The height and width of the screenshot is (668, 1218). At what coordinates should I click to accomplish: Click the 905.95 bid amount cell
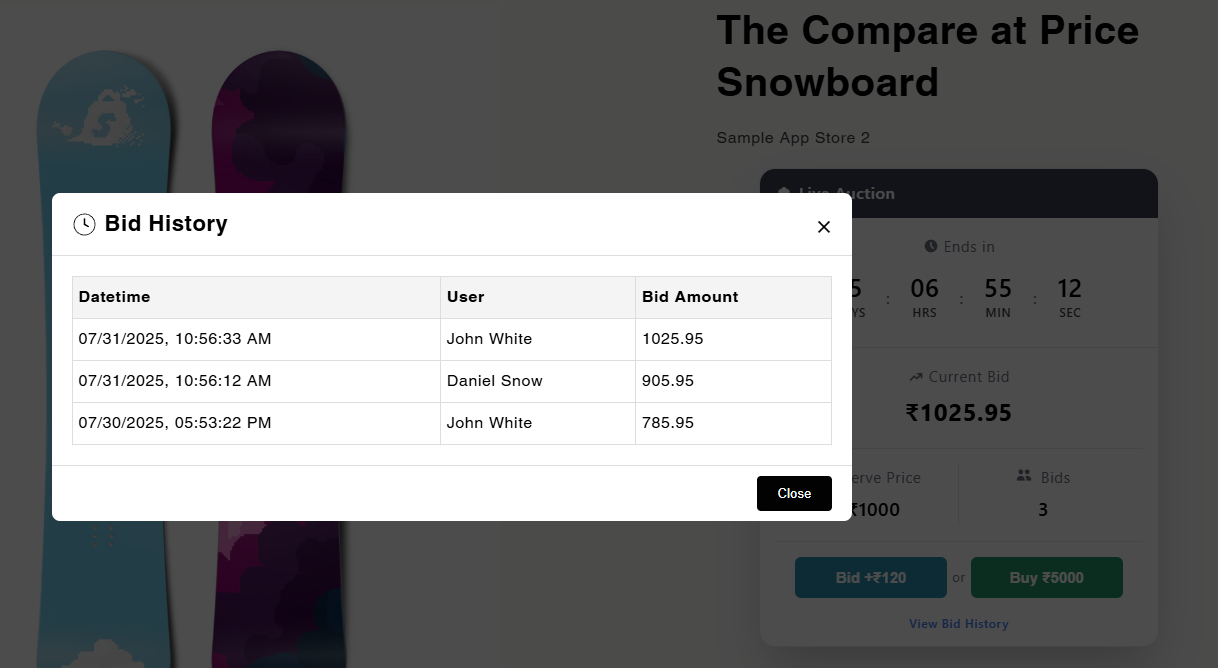[x=668, y=381]
